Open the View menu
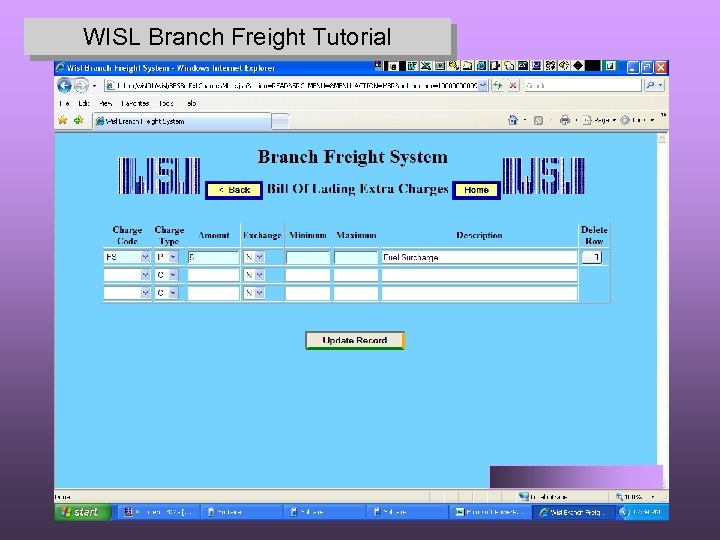This screenshot has height=540, width=720. (x=106, y=103)
